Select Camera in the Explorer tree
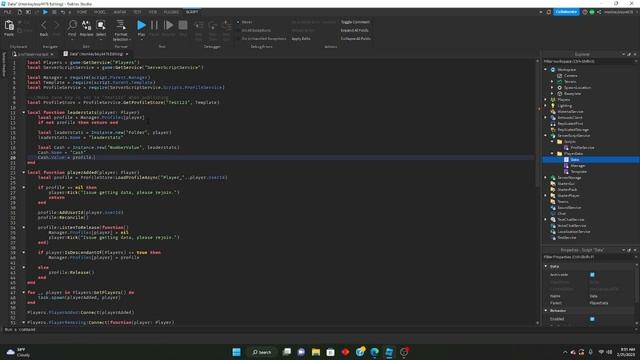This screenshot has height=360, width=640. point(570,76)
